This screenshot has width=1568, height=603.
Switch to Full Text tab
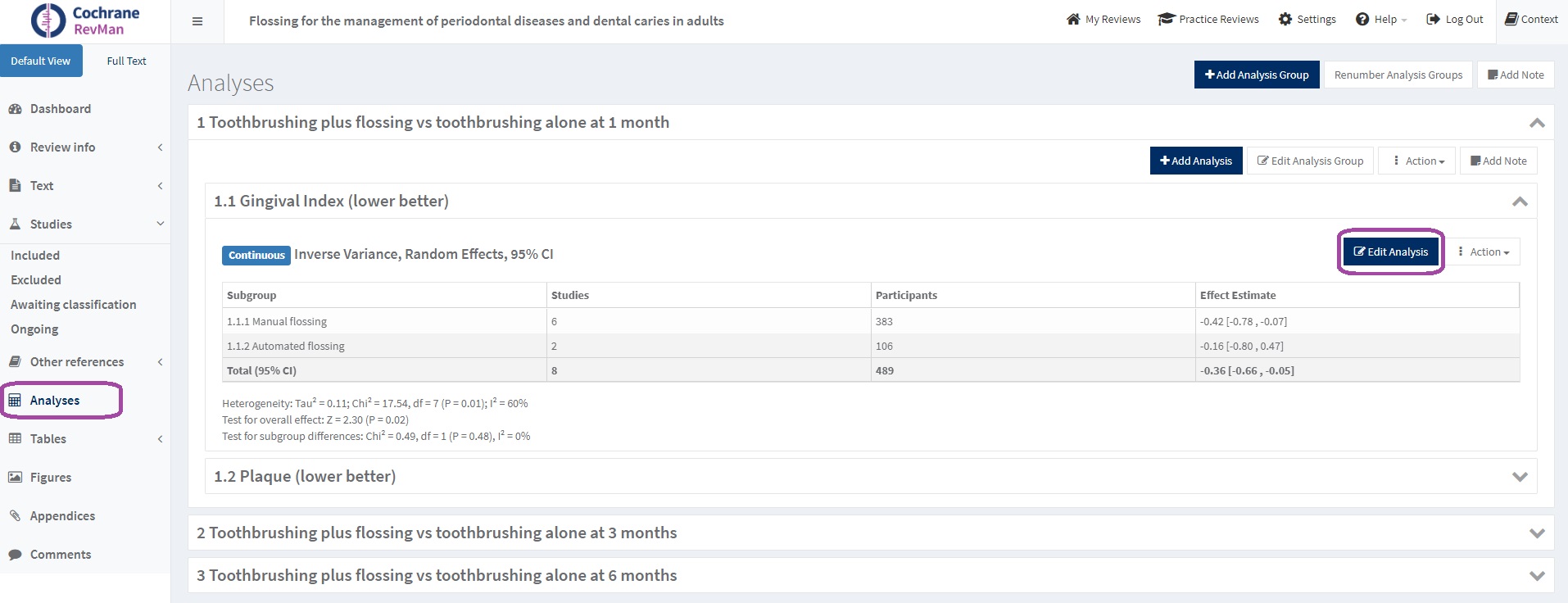(x=126, y=61)
